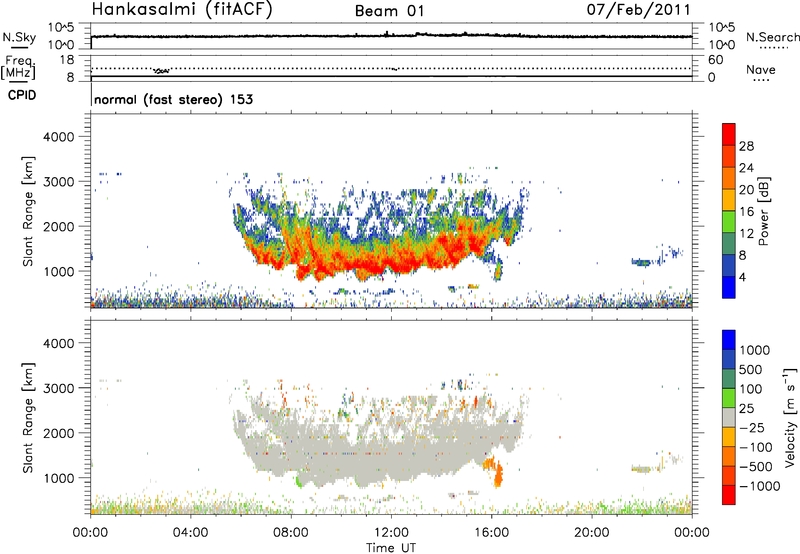Click the orange velocity patch near 16:00
800x554 pixels.
494,471
